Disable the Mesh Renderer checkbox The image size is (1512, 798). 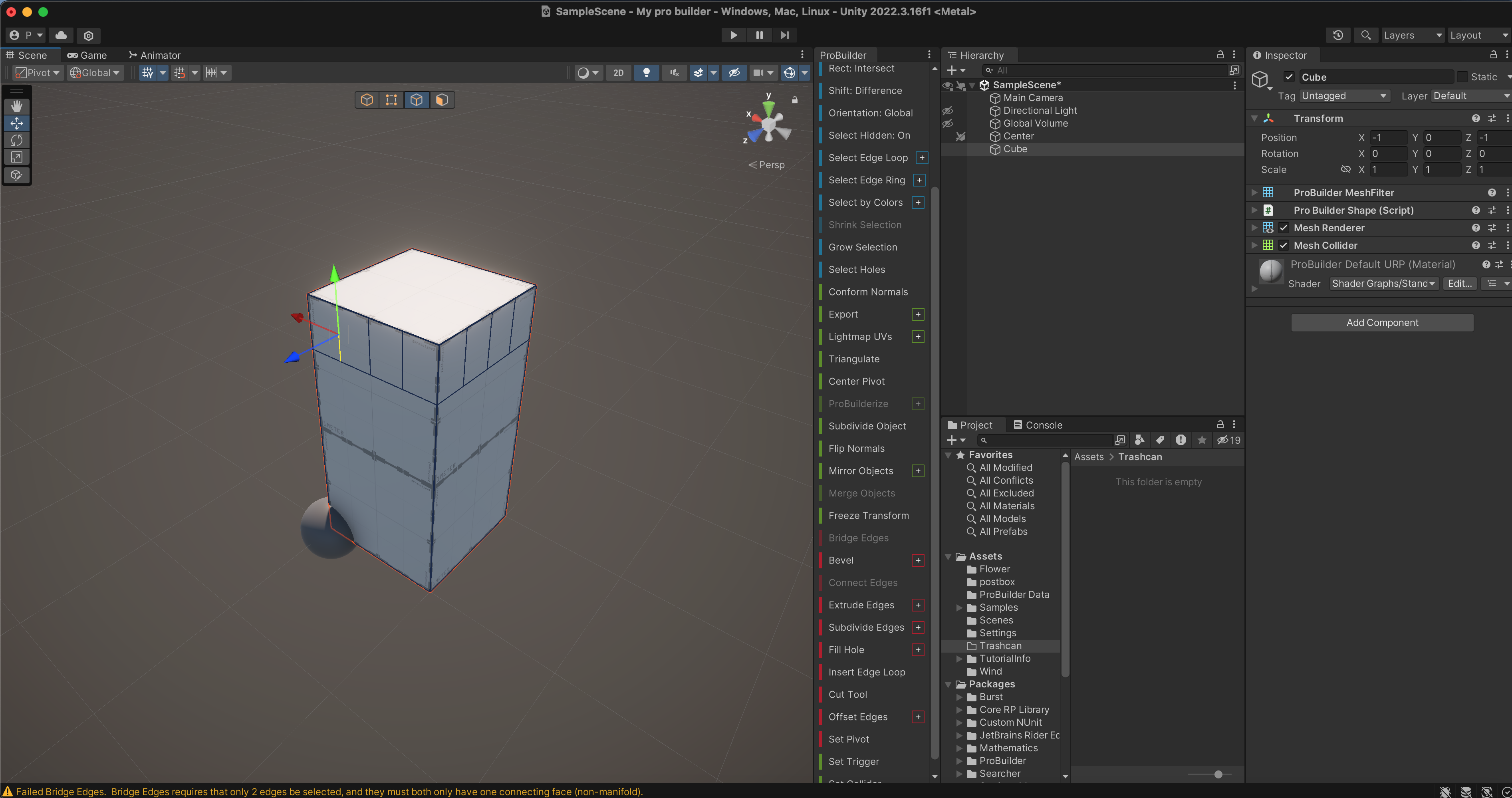[x=1284, y=228]
